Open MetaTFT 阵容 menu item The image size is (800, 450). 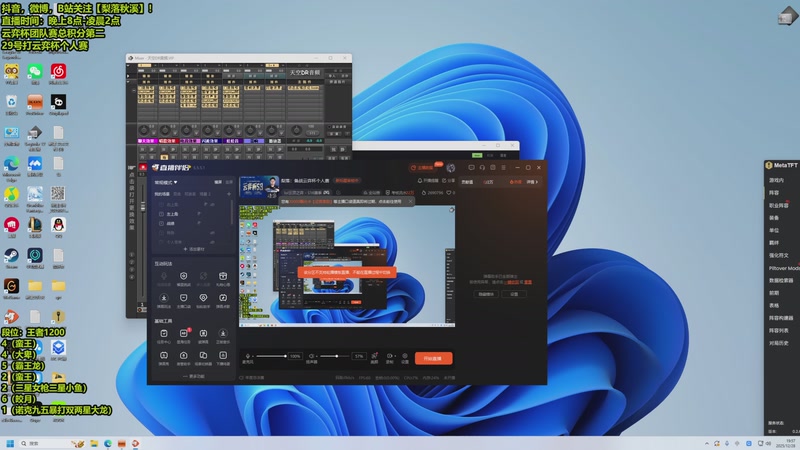pos(774,193)
